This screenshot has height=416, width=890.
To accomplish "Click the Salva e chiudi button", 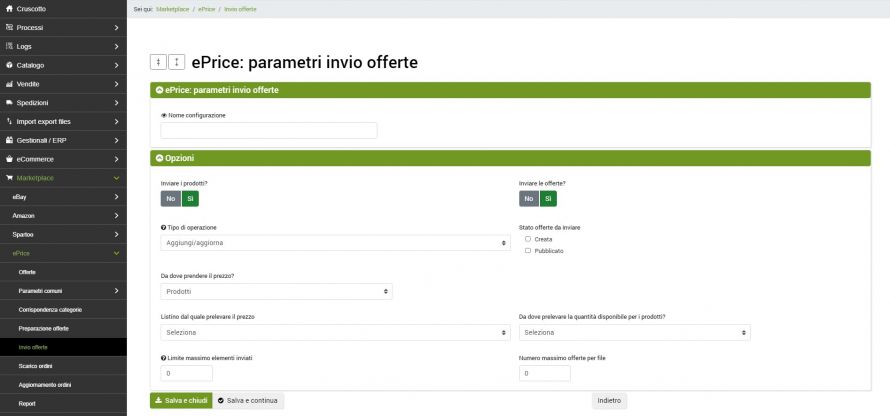I will (x=180, y=401).
